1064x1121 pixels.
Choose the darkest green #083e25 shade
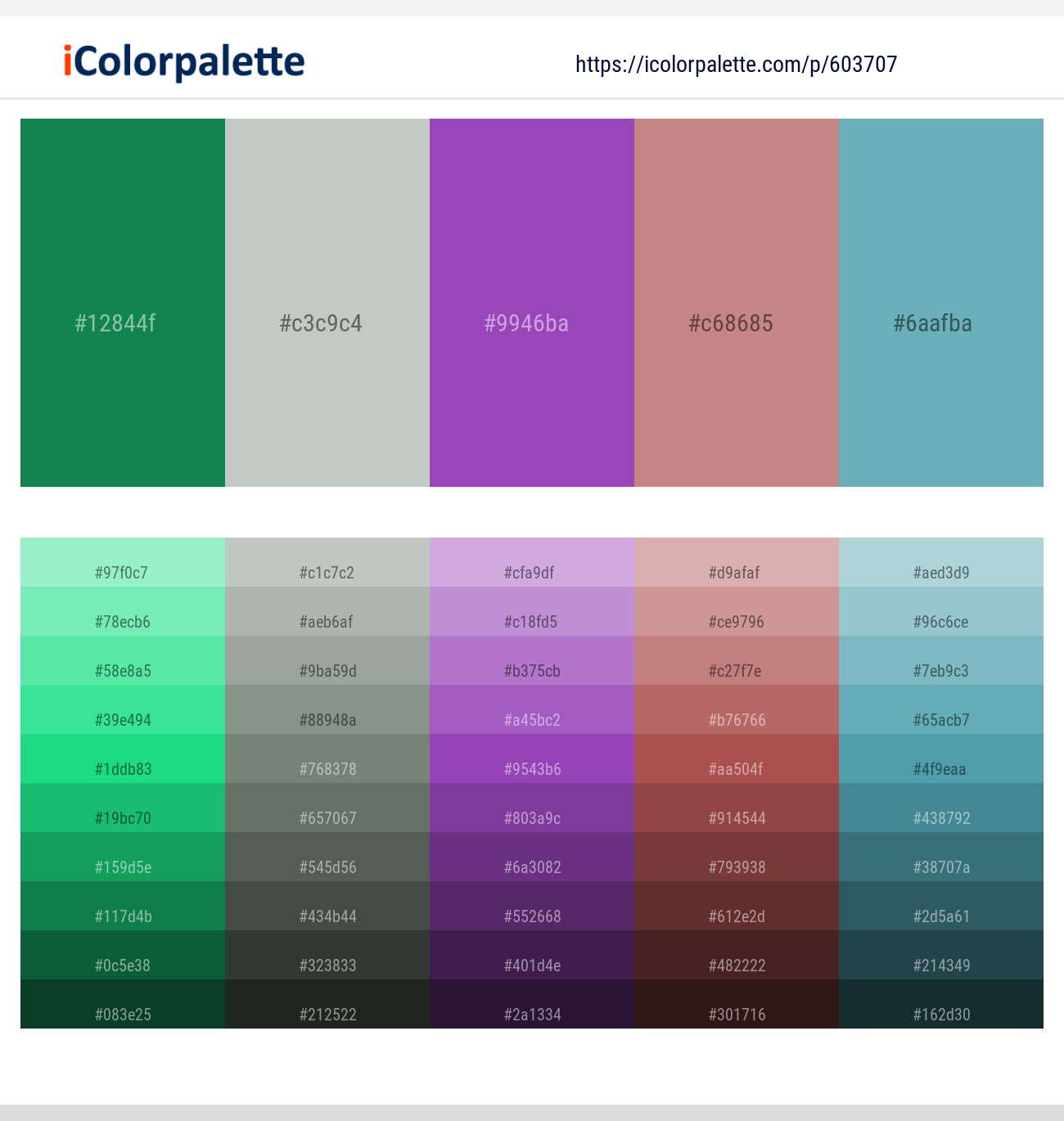(x=123, y=1005)
